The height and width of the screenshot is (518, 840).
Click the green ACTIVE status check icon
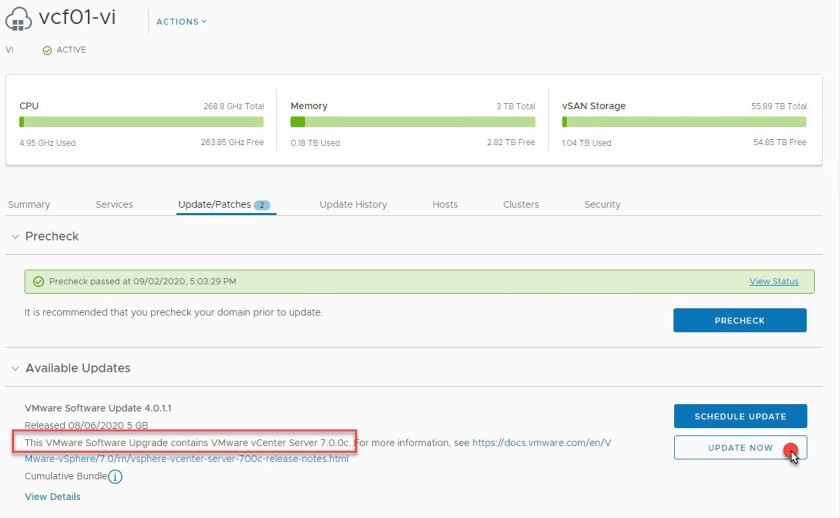47,50
